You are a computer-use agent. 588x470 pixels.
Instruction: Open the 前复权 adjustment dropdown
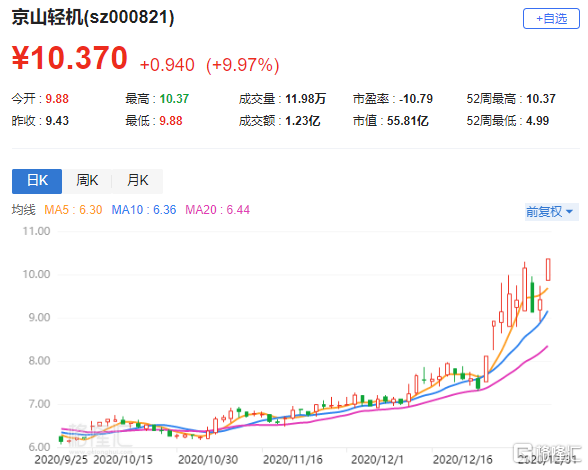tap(551, 212)
